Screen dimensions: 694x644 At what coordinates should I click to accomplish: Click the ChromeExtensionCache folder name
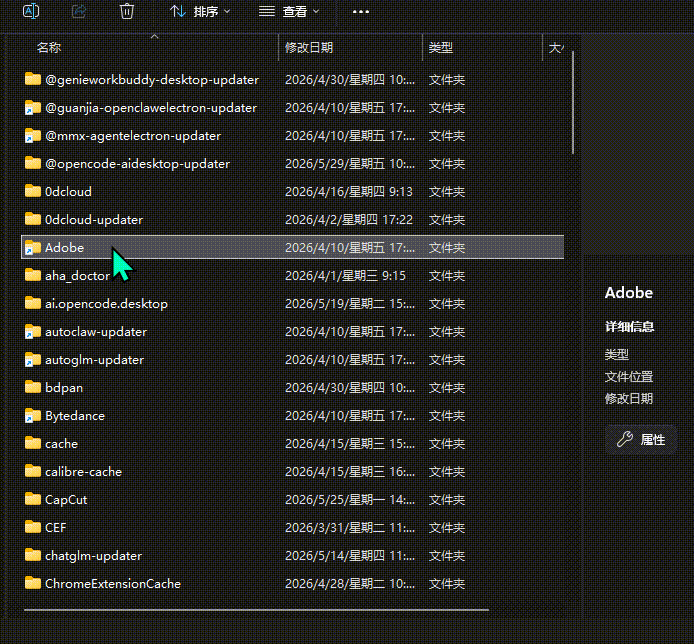tap(113, 583)
